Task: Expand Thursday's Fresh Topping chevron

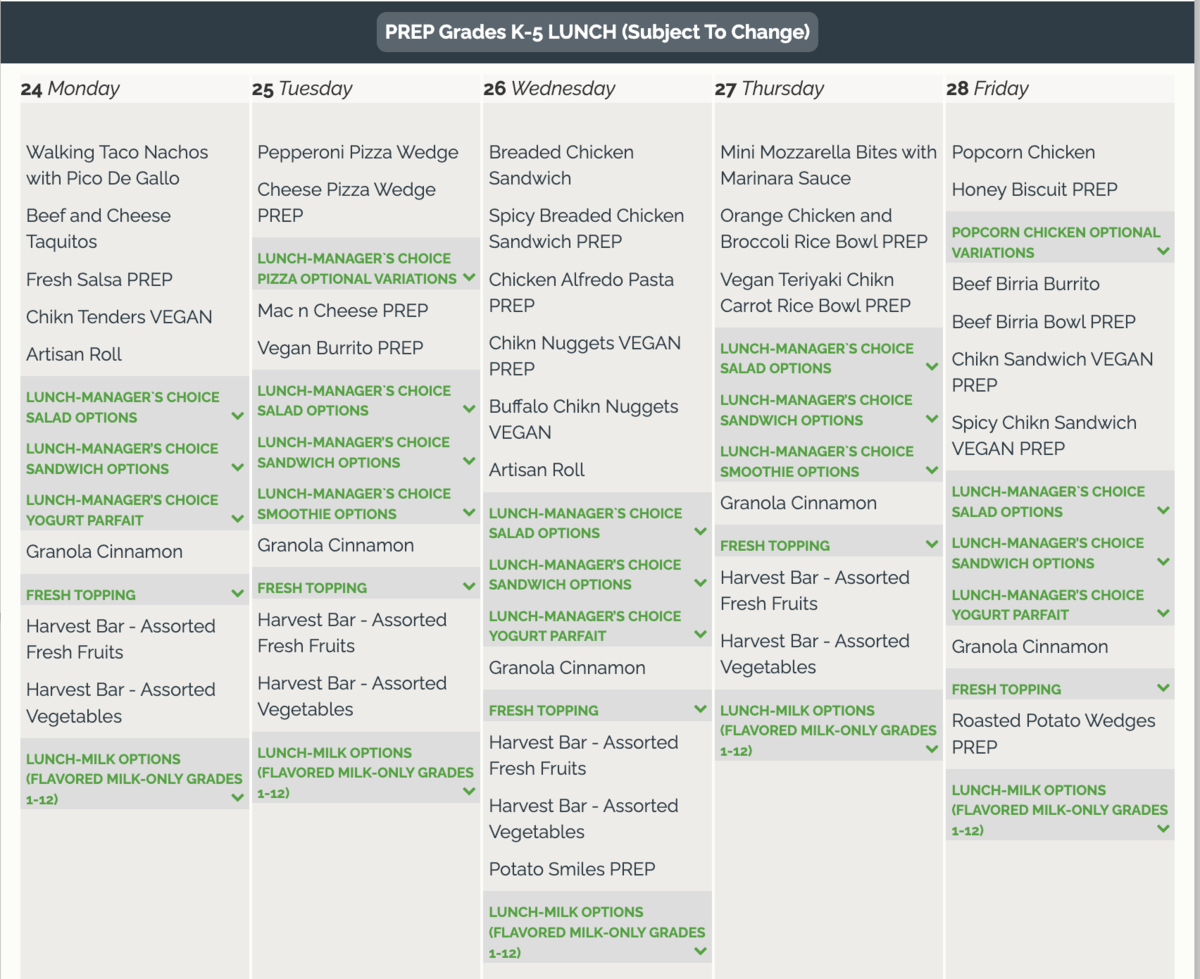Action: coord(932,545)
